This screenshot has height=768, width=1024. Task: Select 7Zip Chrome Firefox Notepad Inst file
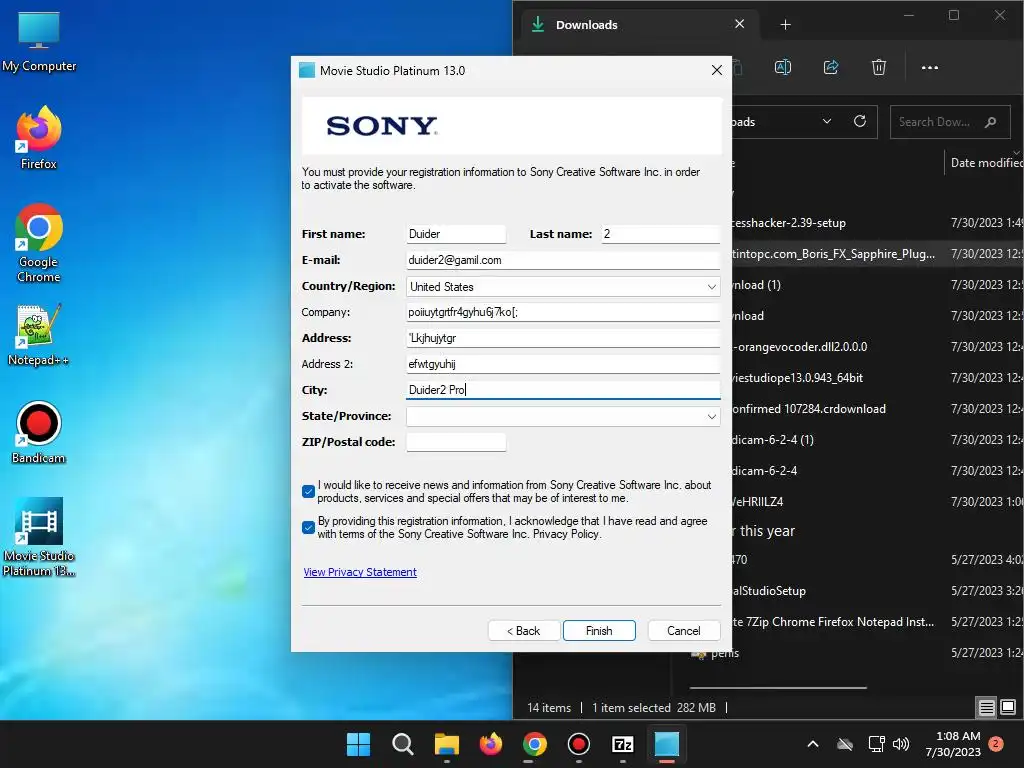[877, 622]
